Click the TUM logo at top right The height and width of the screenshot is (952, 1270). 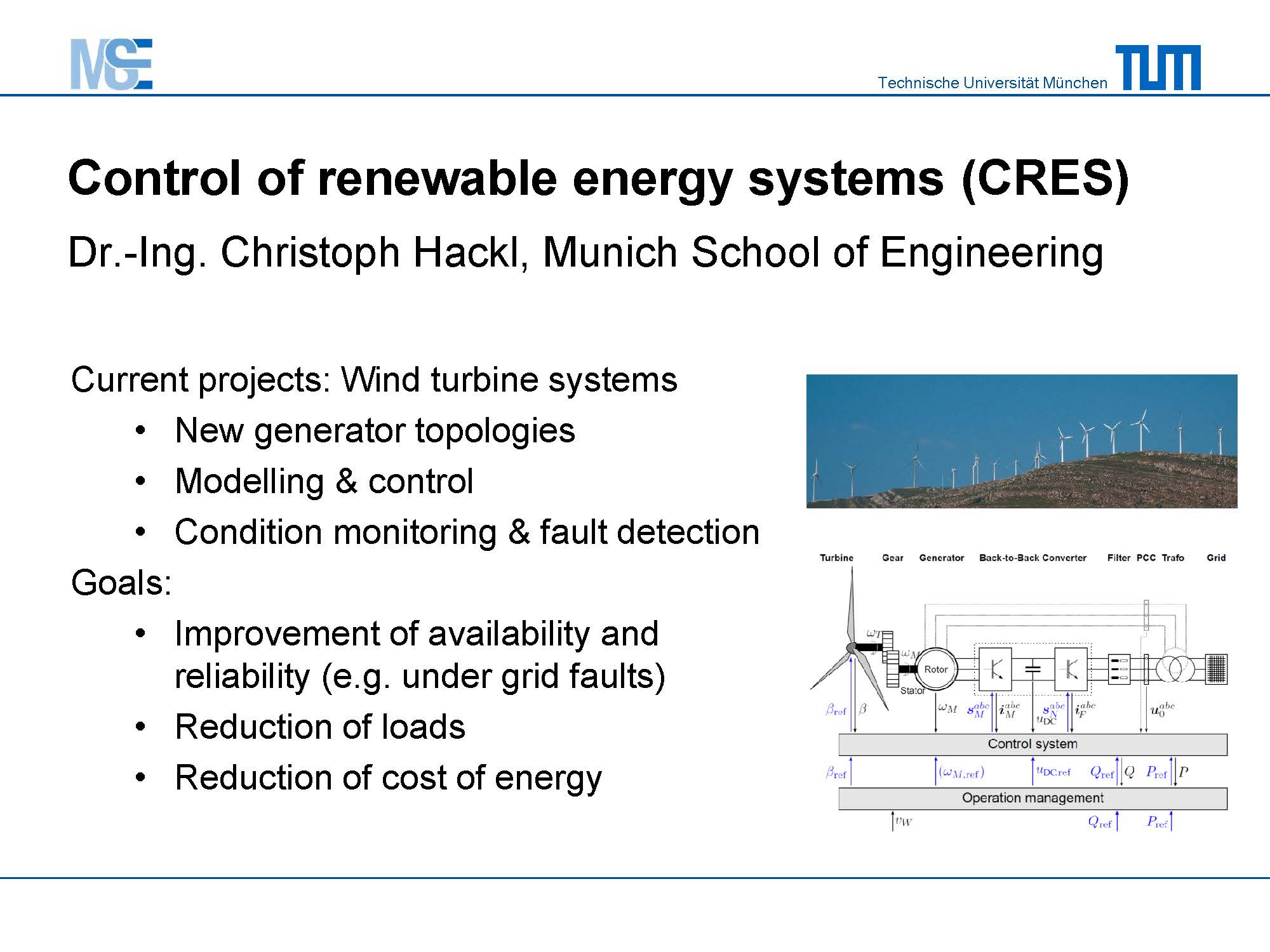1158,67
